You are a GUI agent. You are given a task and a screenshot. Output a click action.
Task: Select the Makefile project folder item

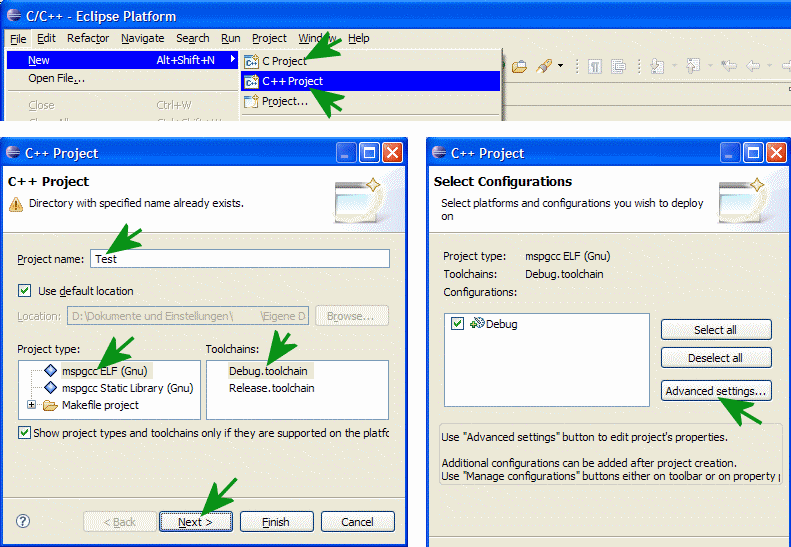100,405
